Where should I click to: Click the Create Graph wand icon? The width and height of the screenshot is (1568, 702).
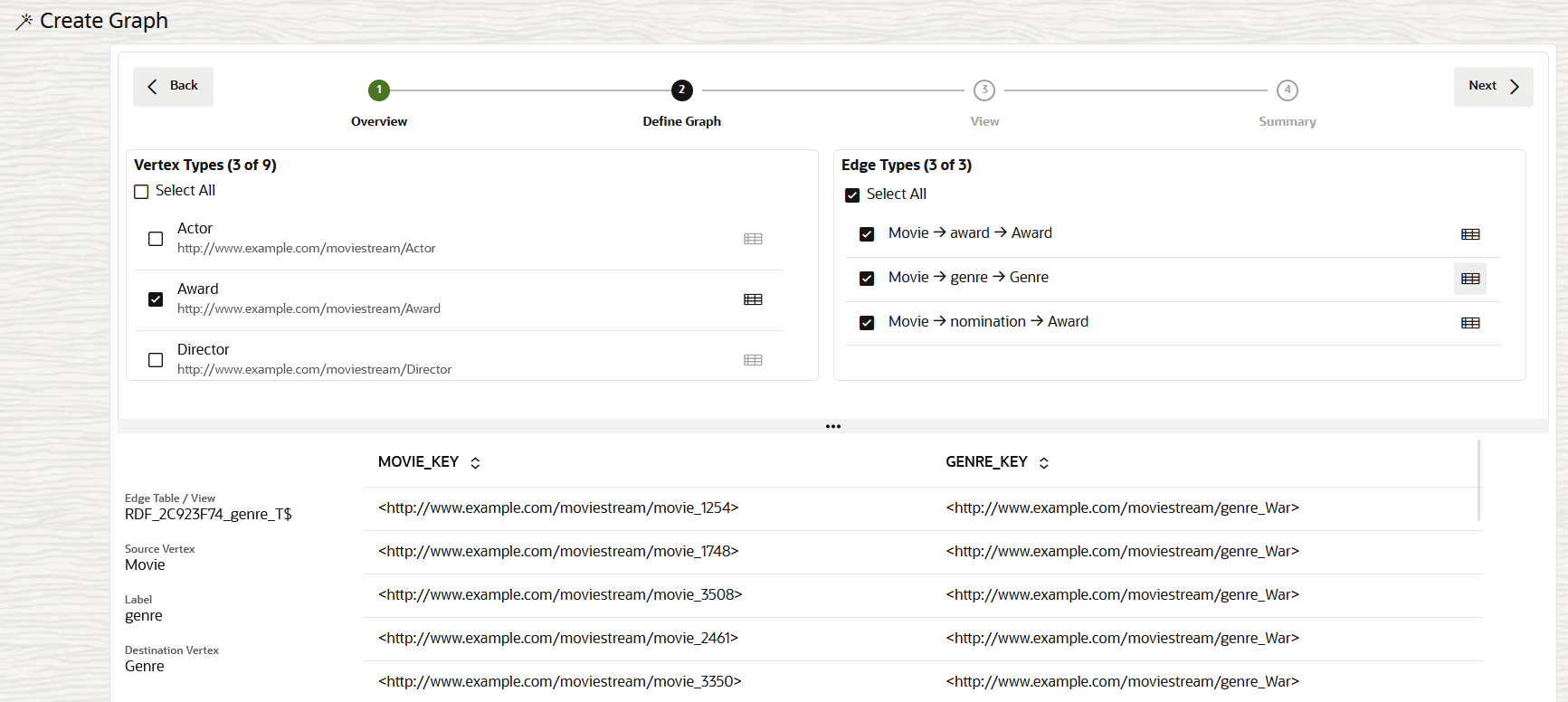(24, 21)
